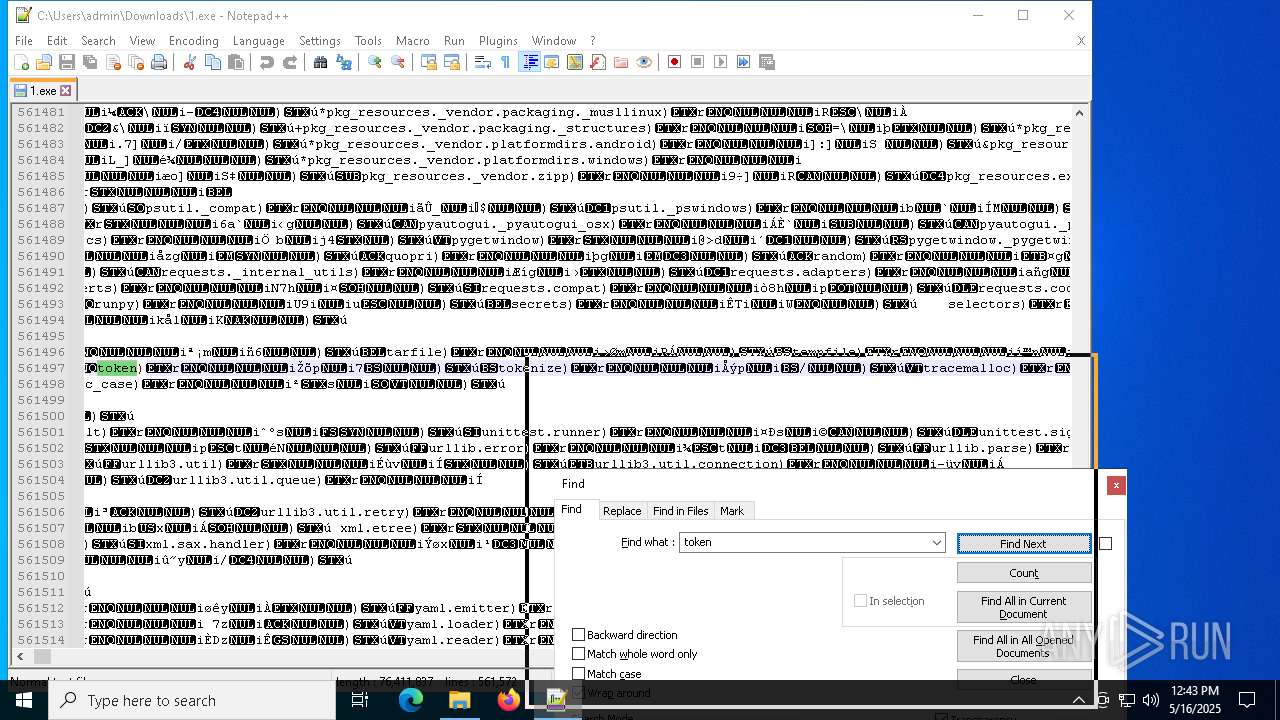Click the taskbar search box

[194, 700]
